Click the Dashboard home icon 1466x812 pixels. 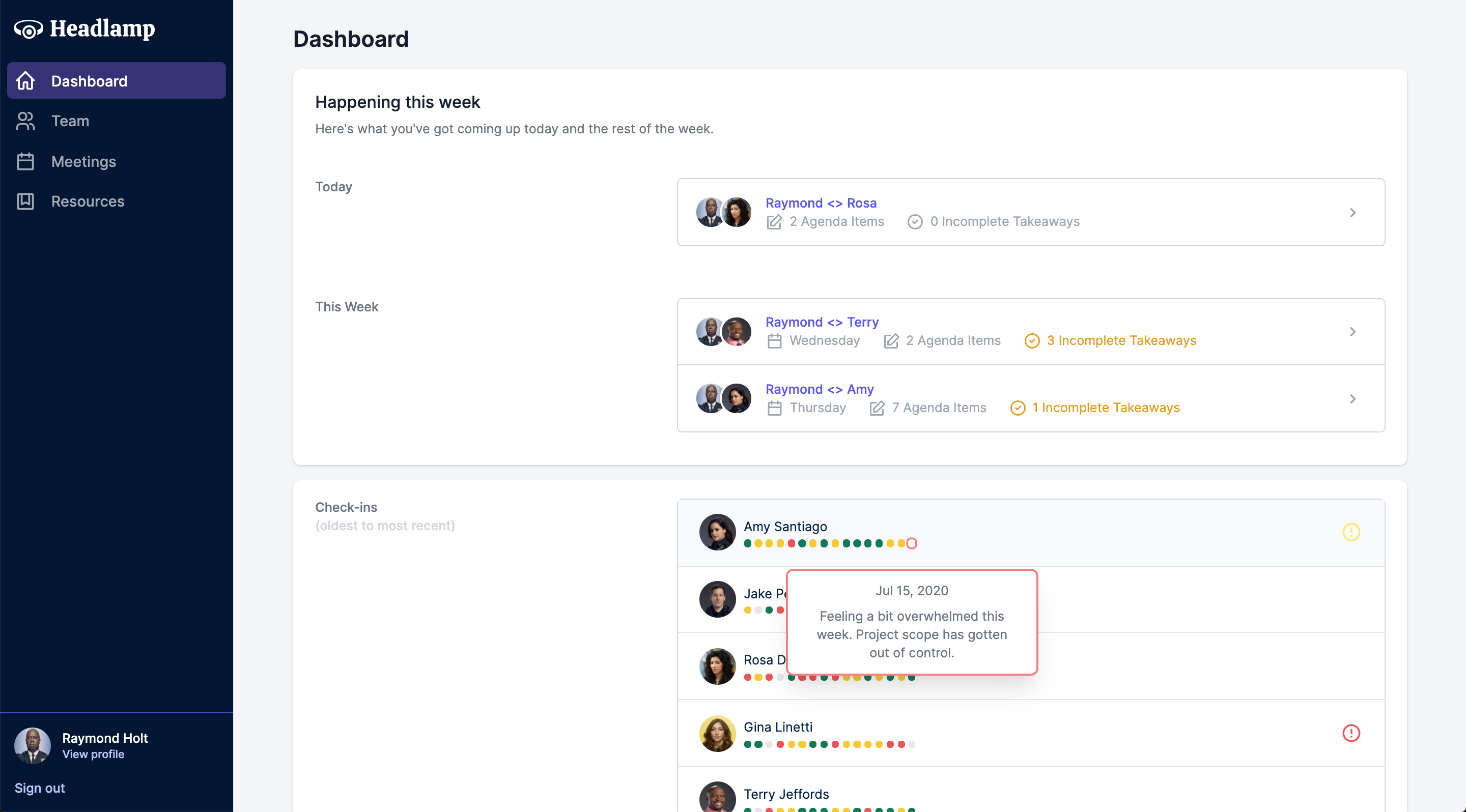pyautogui.click(x=25, y=81)
